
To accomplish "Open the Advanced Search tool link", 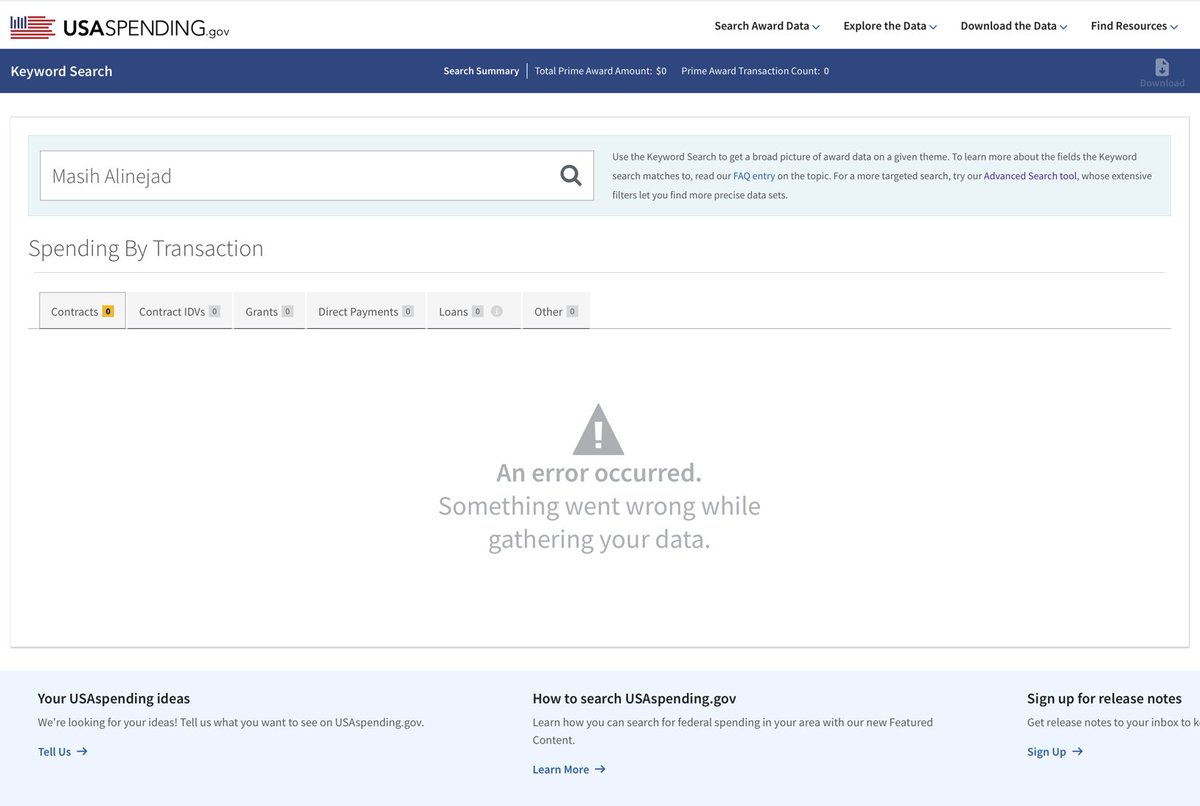I will pyautogui.click(x=1030, y=176).
